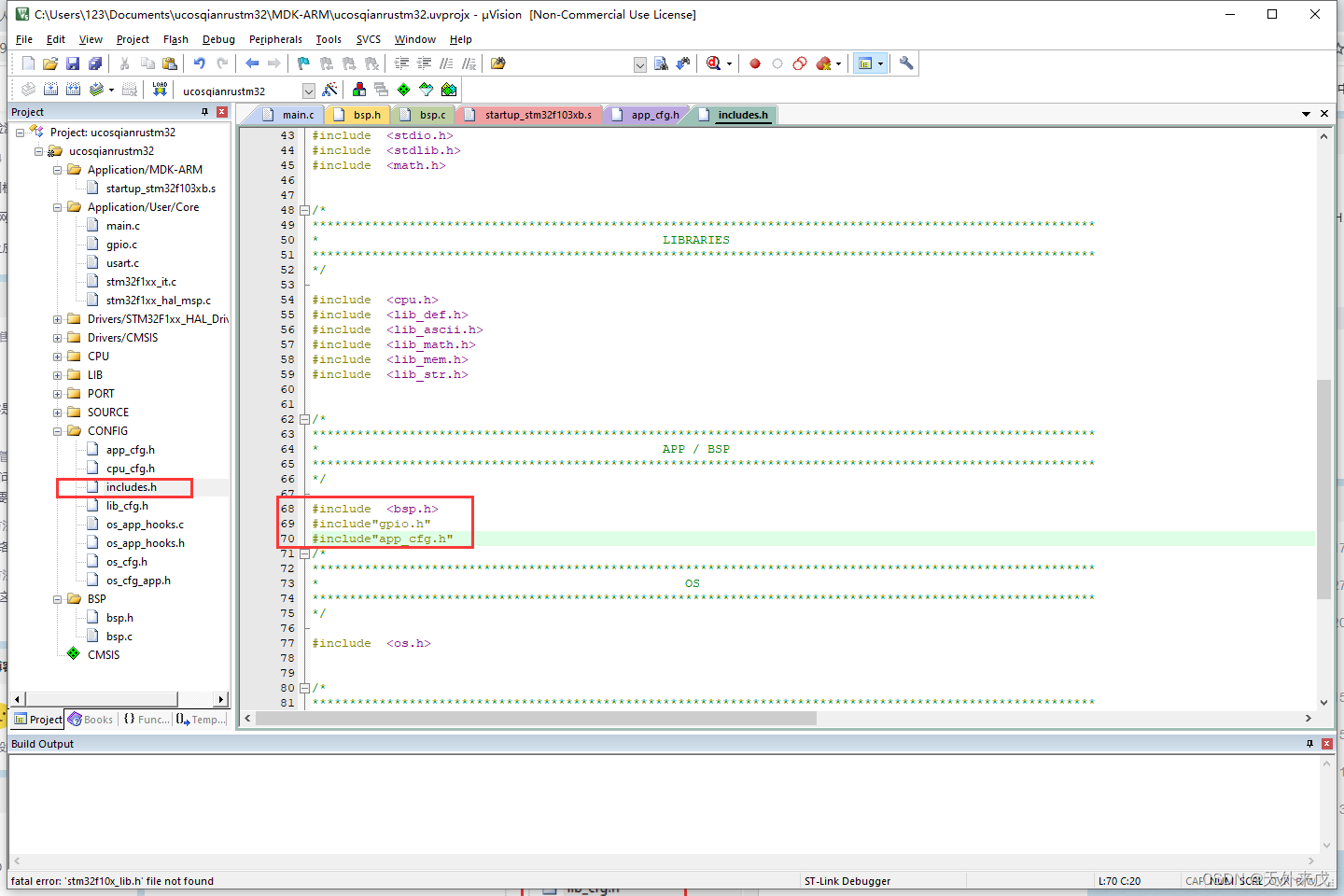Open the Configuration wrench icon
The image size is (1344, 896).
(x=906, y=63)
